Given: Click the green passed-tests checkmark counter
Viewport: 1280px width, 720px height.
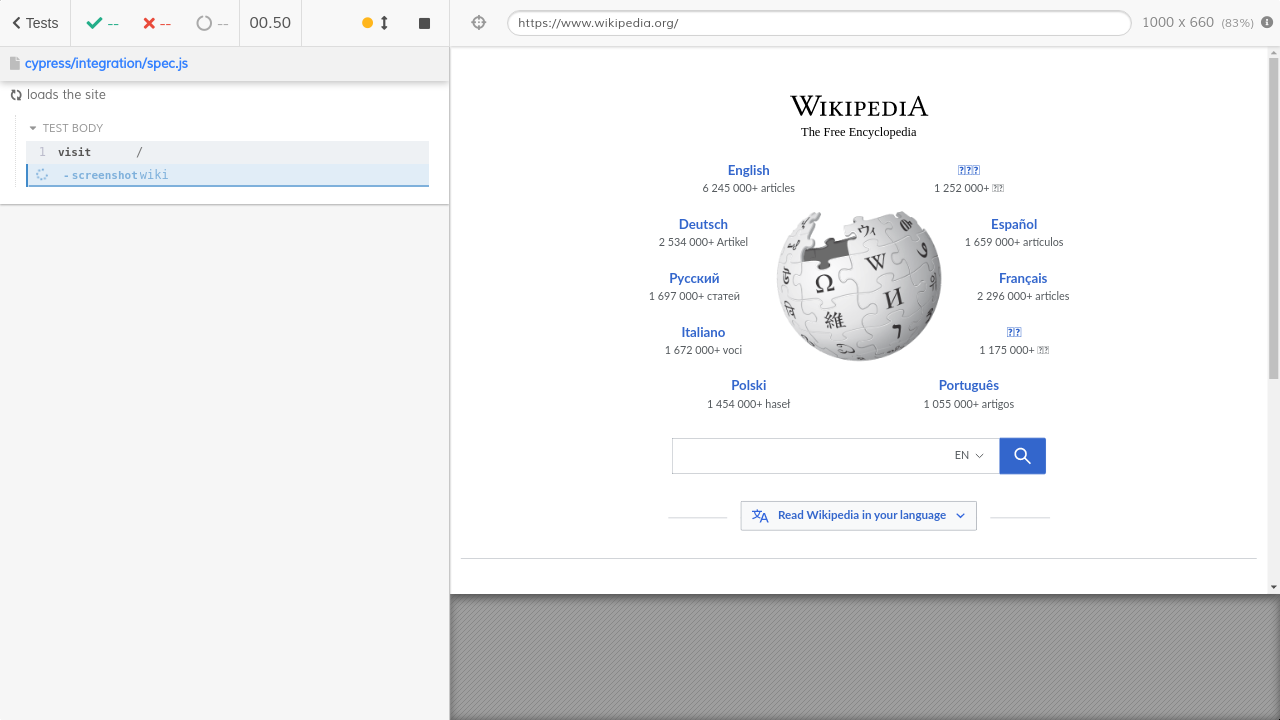Looking at the screenshot, I should (102, 23).
